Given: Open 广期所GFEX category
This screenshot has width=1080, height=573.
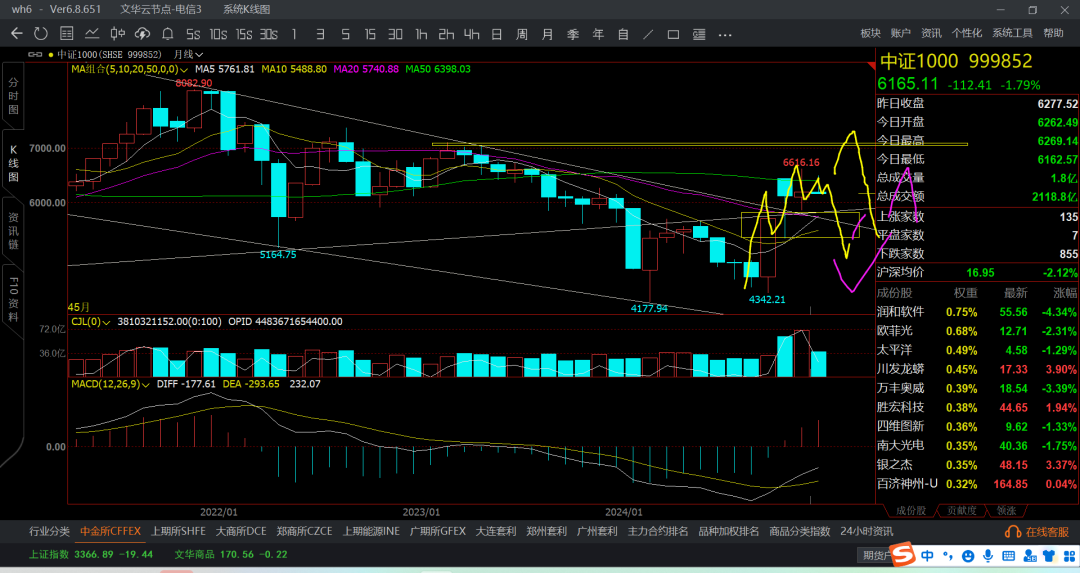Looking at the screenshot, I should 437,531.
